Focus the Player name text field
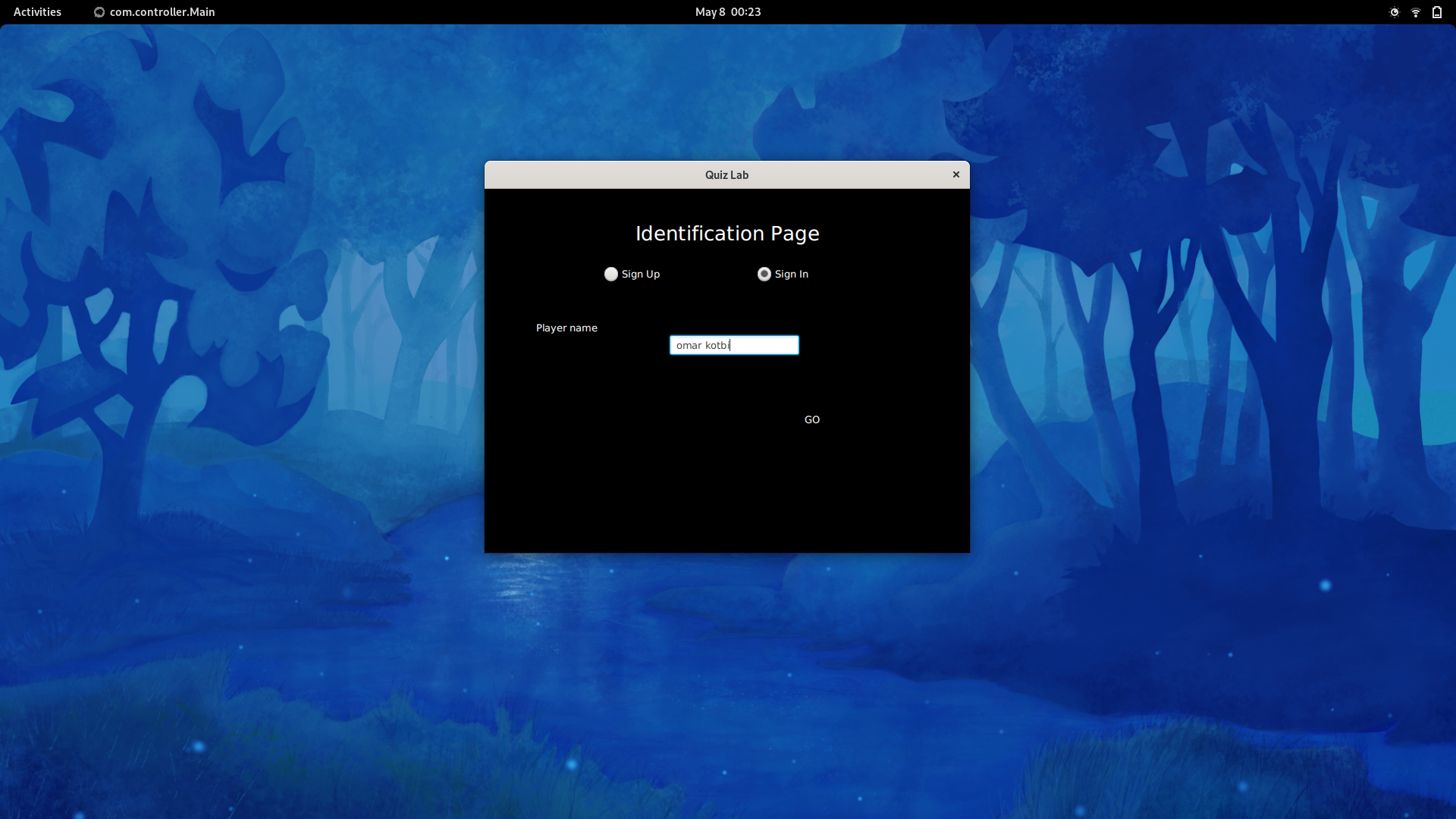The image size is (1456, 819). tap(762, 345)
